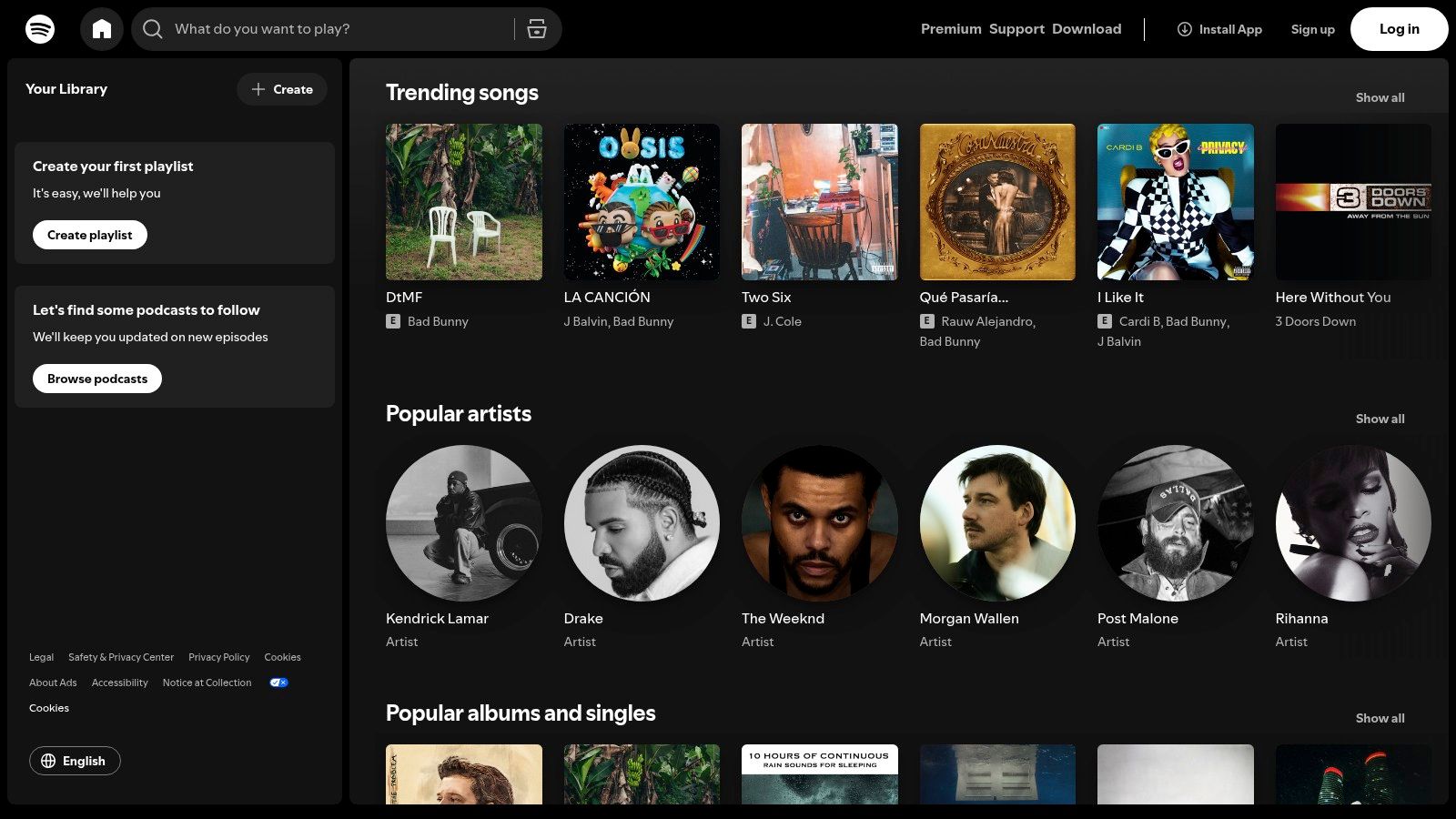The height and width of the screenshot is (819, 1456).
Task: Open the English language selector
Action: [75, 761]
